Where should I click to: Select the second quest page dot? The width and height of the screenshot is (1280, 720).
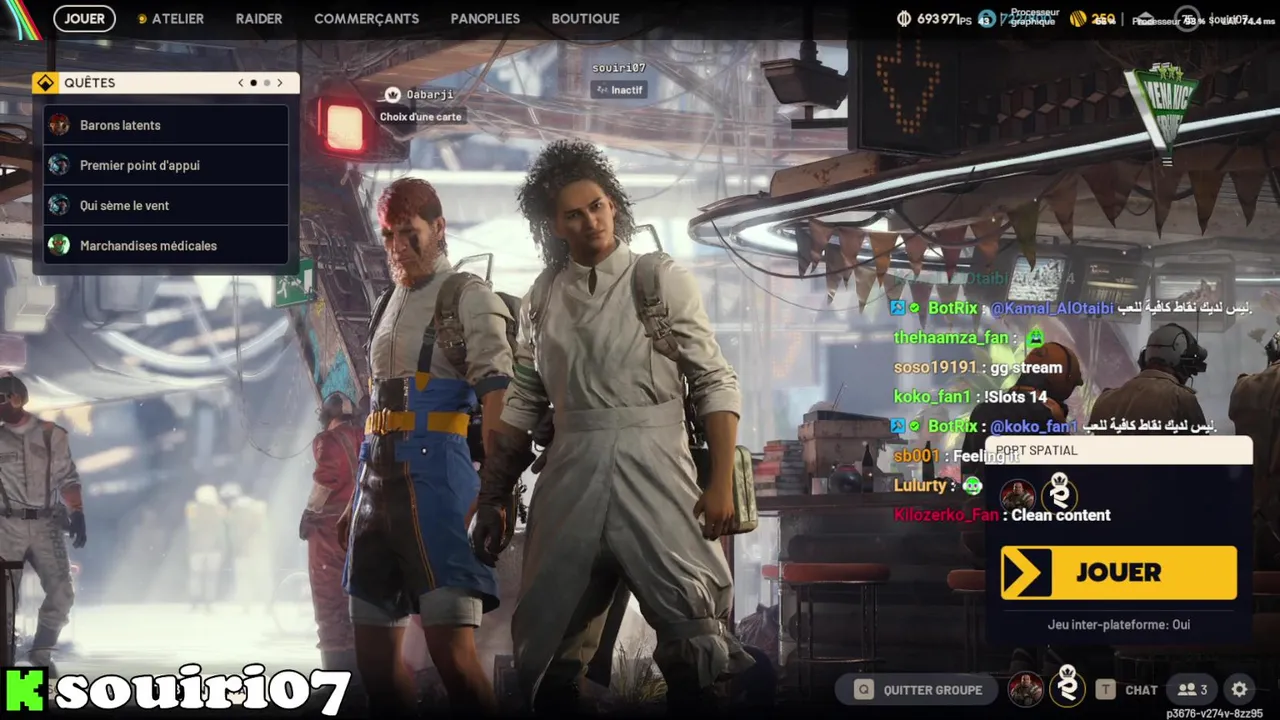267,83
